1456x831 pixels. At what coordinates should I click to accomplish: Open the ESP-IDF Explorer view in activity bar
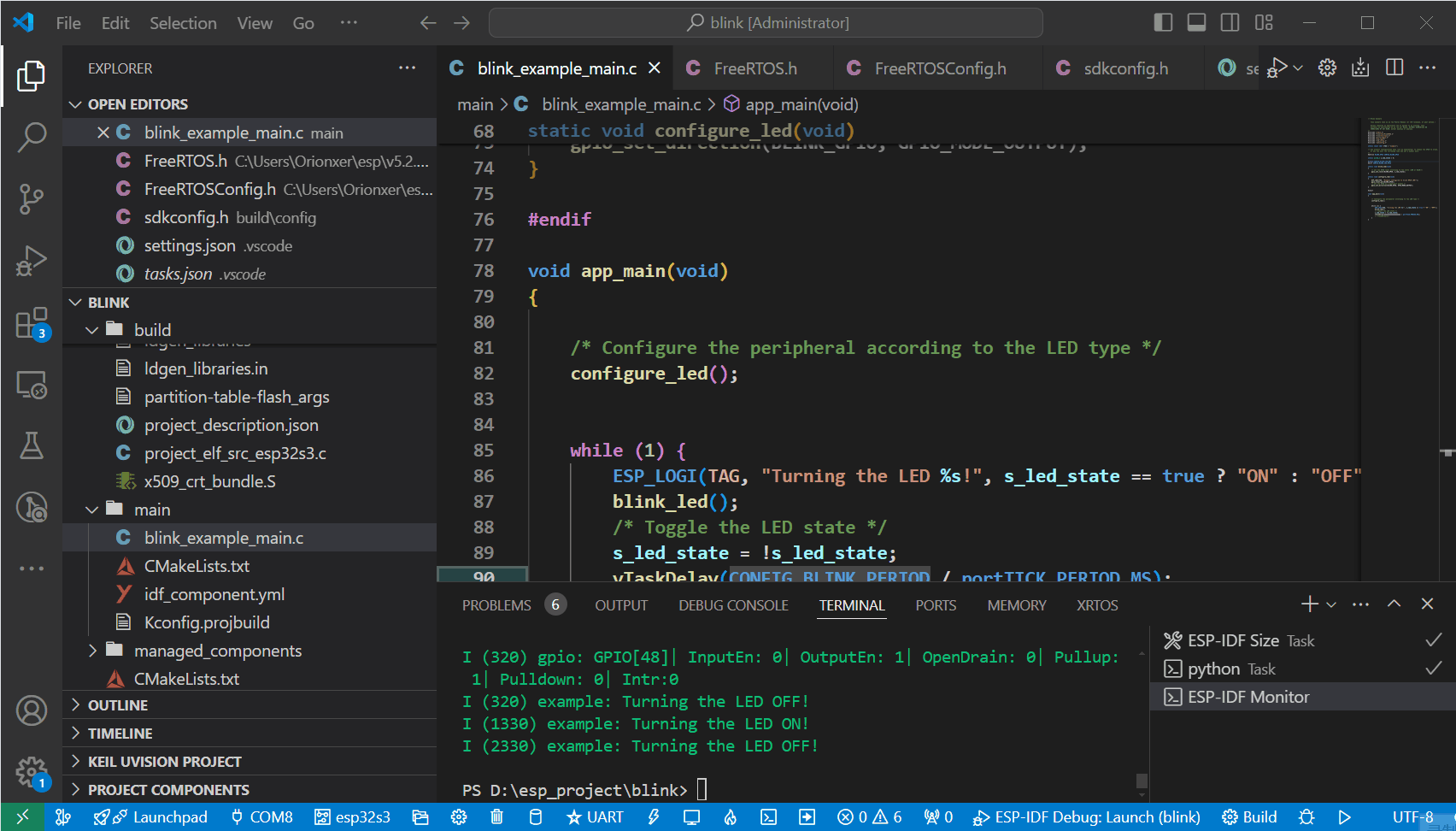tap(32, 507)
